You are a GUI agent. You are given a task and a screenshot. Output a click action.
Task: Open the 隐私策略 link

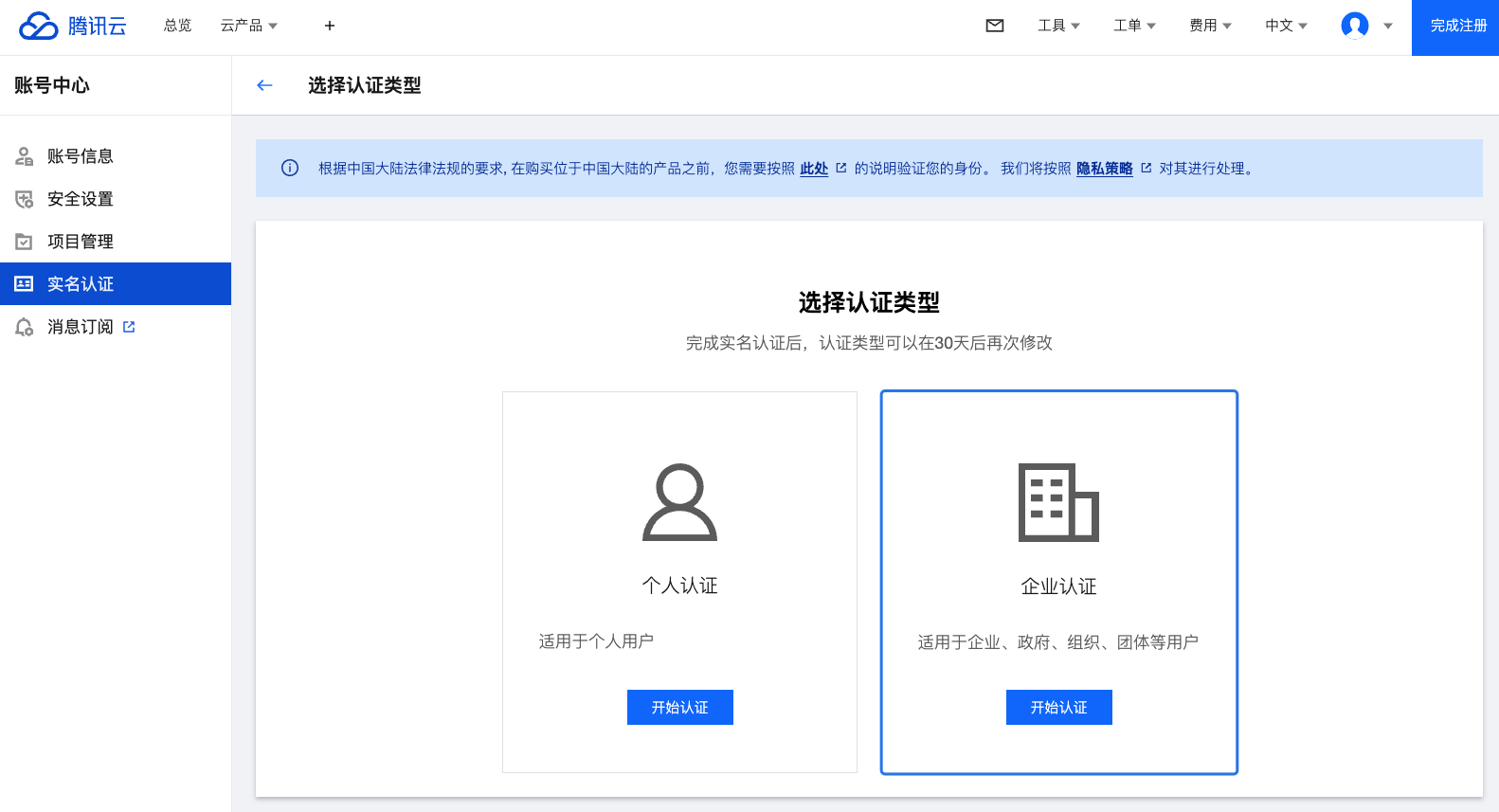(1105, 169)
